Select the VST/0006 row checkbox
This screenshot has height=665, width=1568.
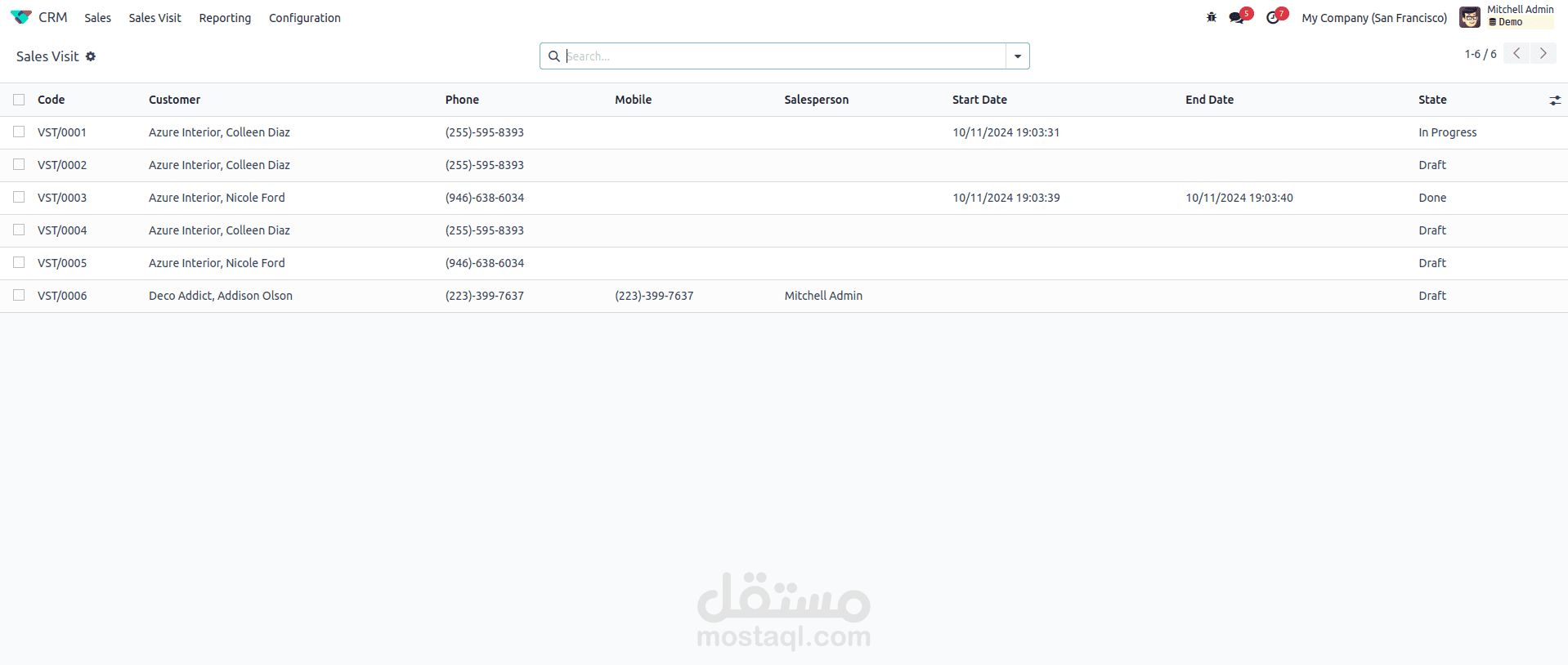coord(19,295)
